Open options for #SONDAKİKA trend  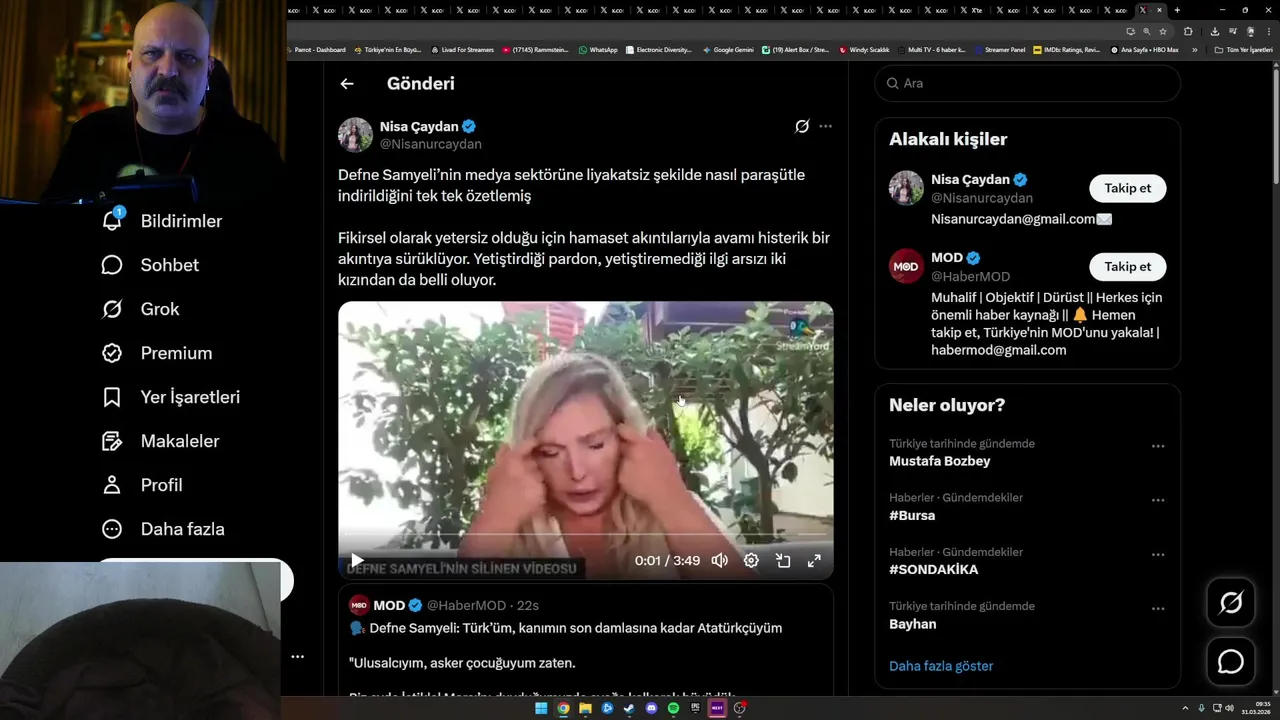[x=1158, y=554]
